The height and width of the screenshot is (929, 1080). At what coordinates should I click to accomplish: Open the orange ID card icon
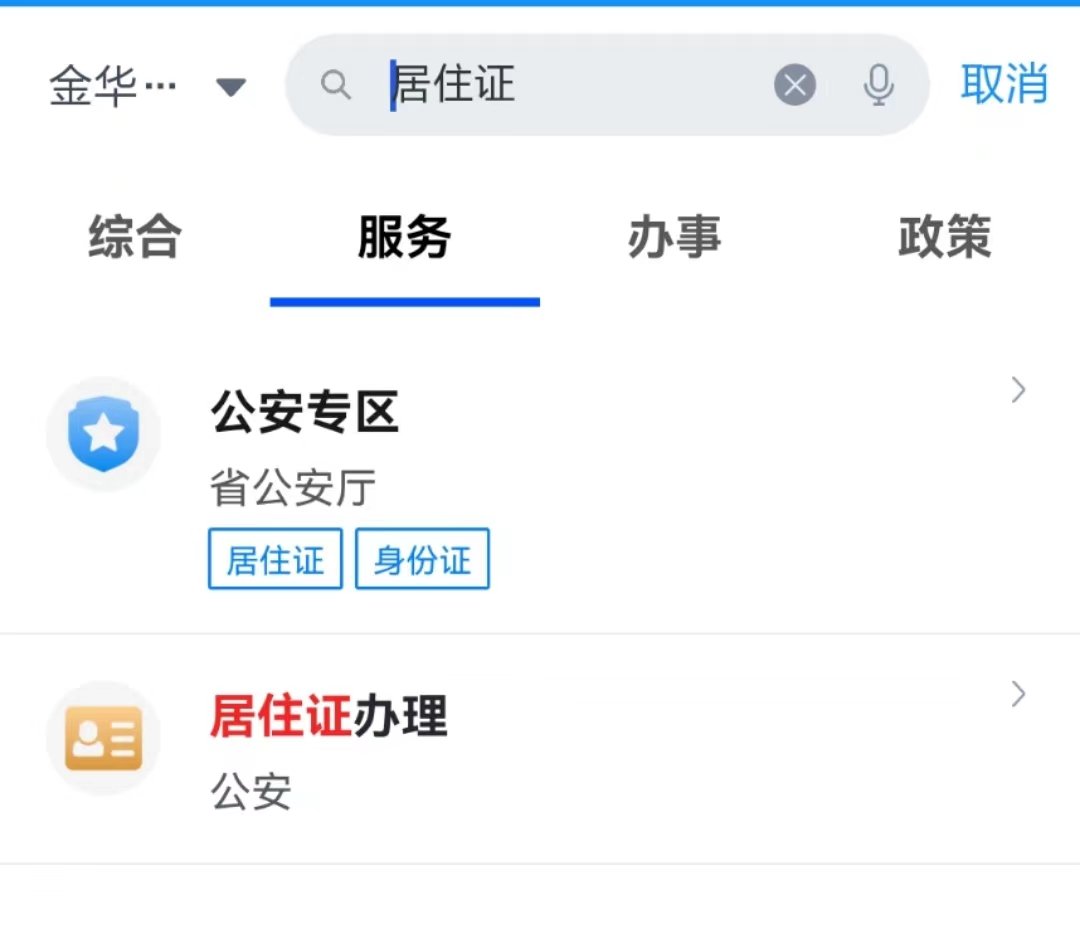pyautogui.click(x=104, y=738)
